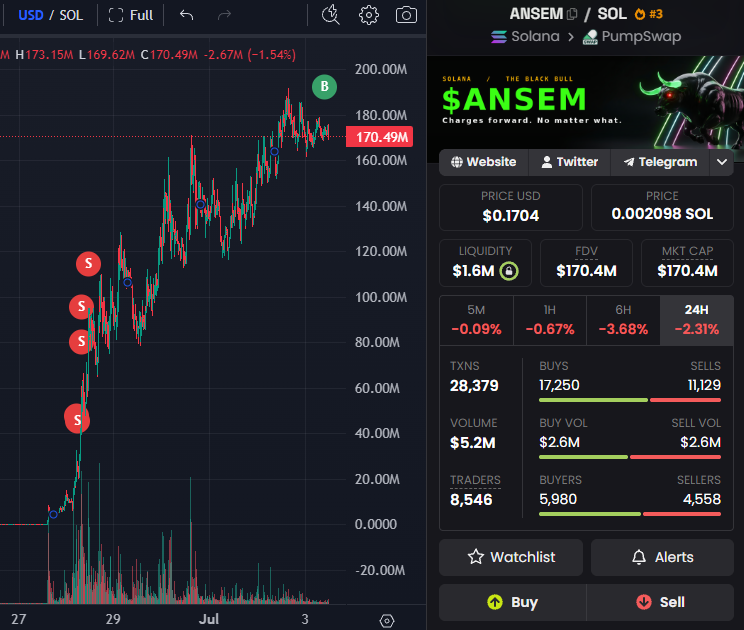The height and width of the screenshot is (630, 744).
Task: Click the S marker near 40.00M
Action: pos(77,419)
